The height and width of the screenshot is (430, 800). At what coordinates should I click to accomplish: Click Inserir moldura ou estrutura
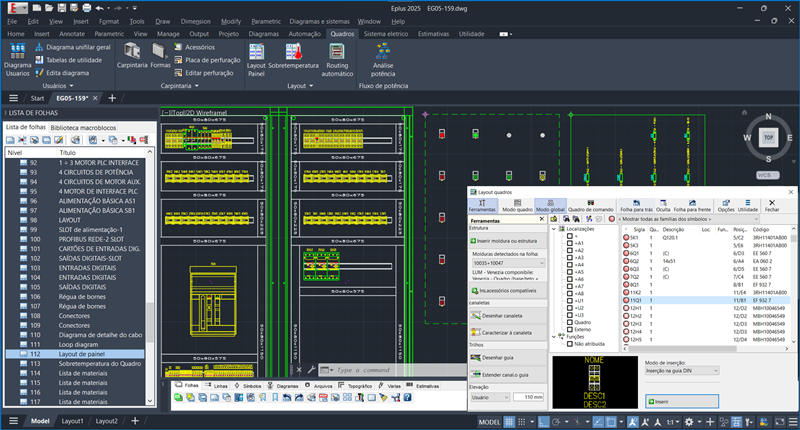pyautogui.click(x=507, y=241)
